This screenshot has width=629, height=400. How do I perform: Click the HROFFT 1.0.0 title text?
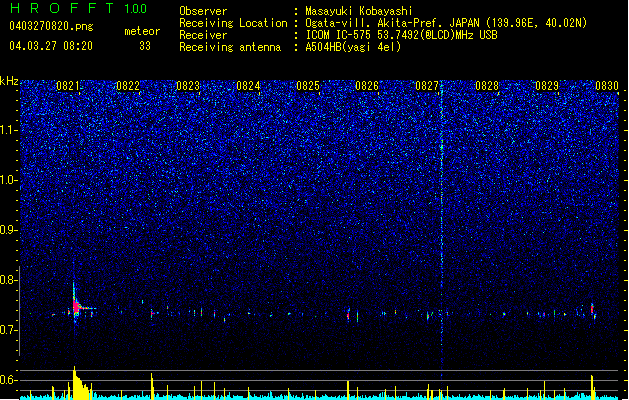coord(78,8)
